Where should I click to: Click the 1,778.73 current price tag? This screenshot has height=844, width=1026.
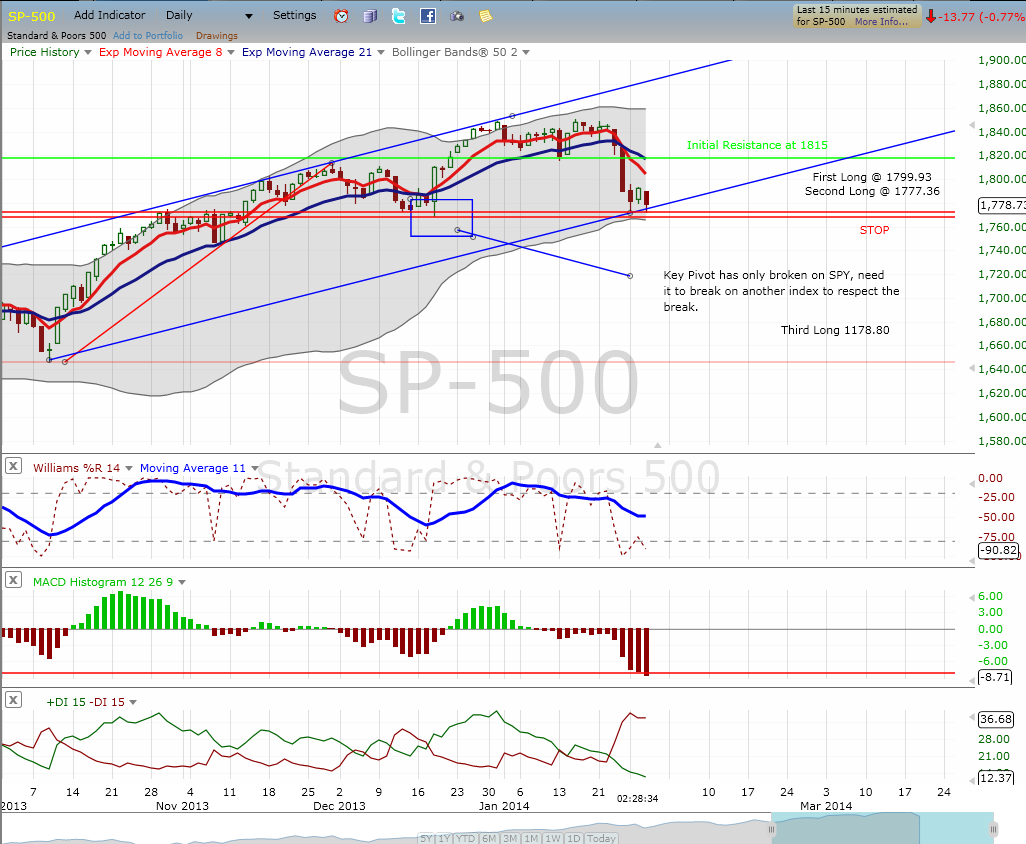click(x=1002, y=205)
